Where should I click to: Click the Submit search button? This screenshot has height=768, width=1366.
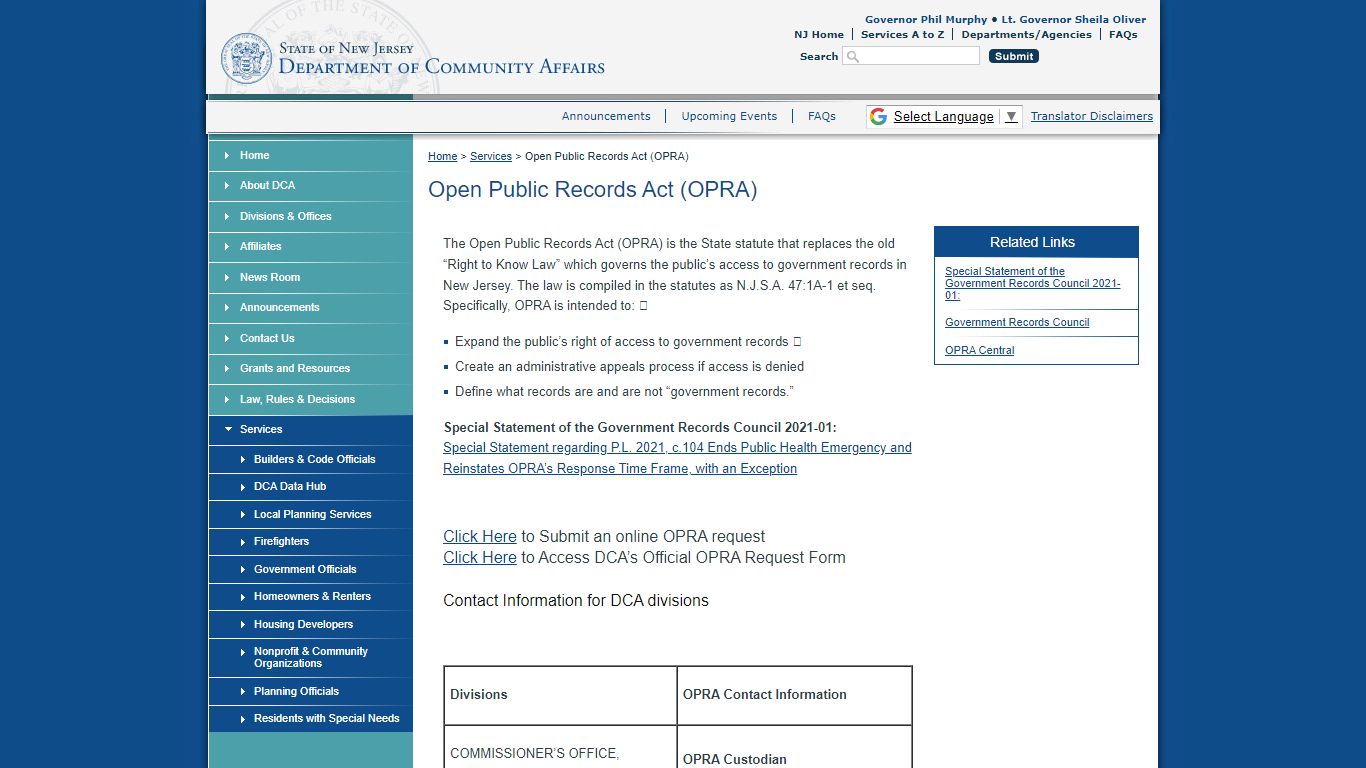(x=1014, y=56)
